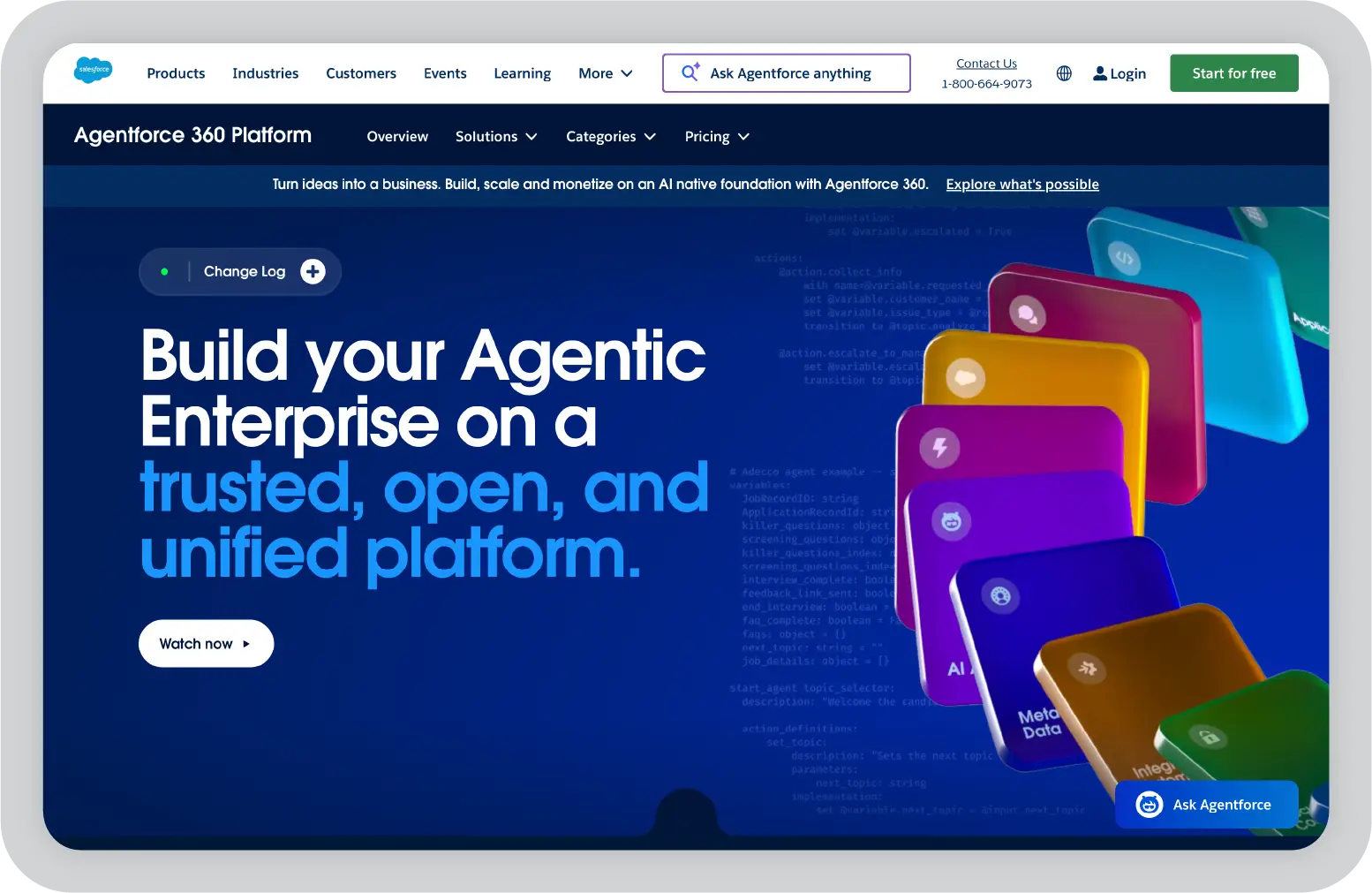Image resolution: width=1372 pixels, height=893 pixels.
Task: Click the Salesforce cloud logo
Action: point(93,69)
